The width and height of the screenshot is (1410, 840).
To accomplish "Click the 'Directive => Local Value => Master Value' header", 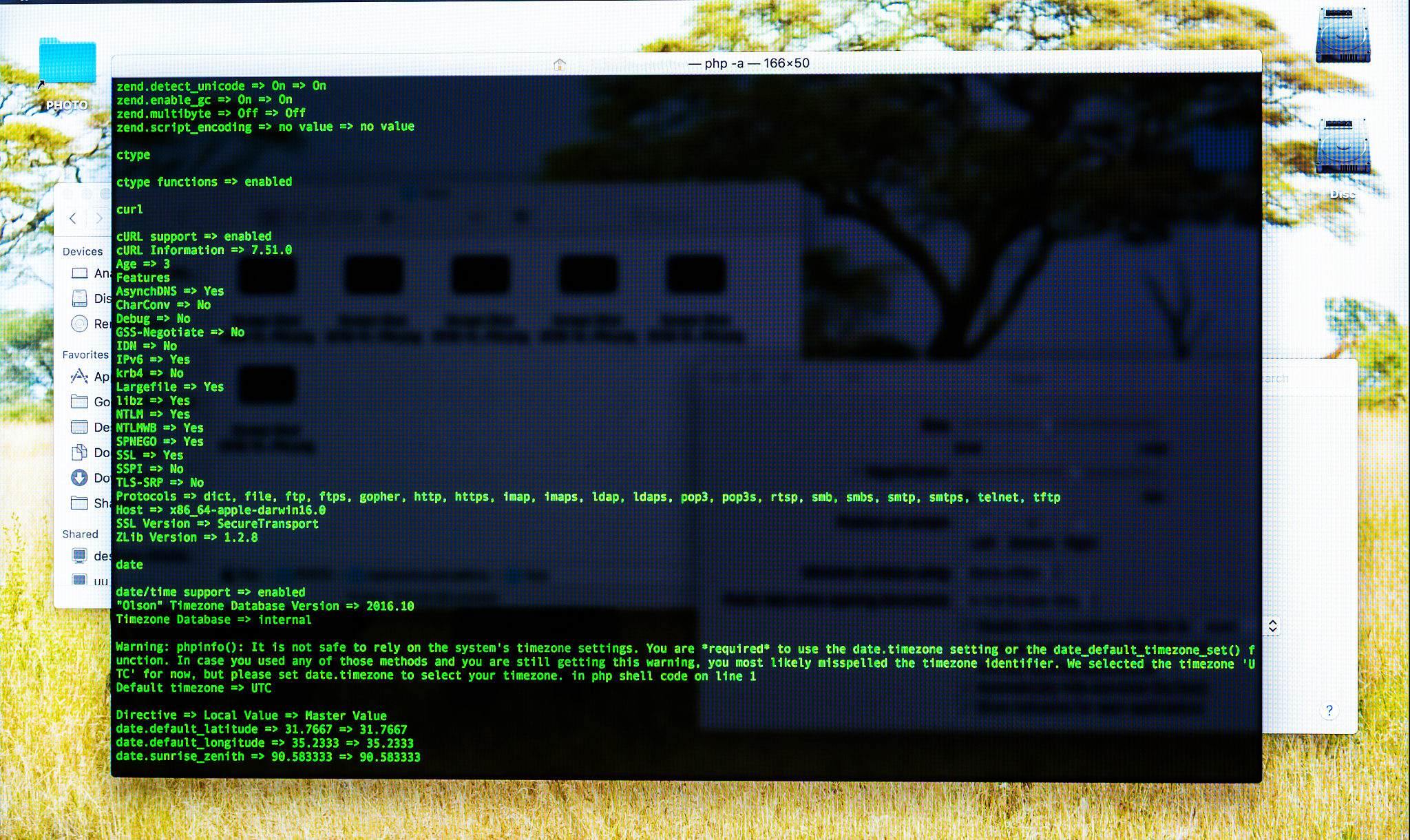I will (x=251, y=715).
